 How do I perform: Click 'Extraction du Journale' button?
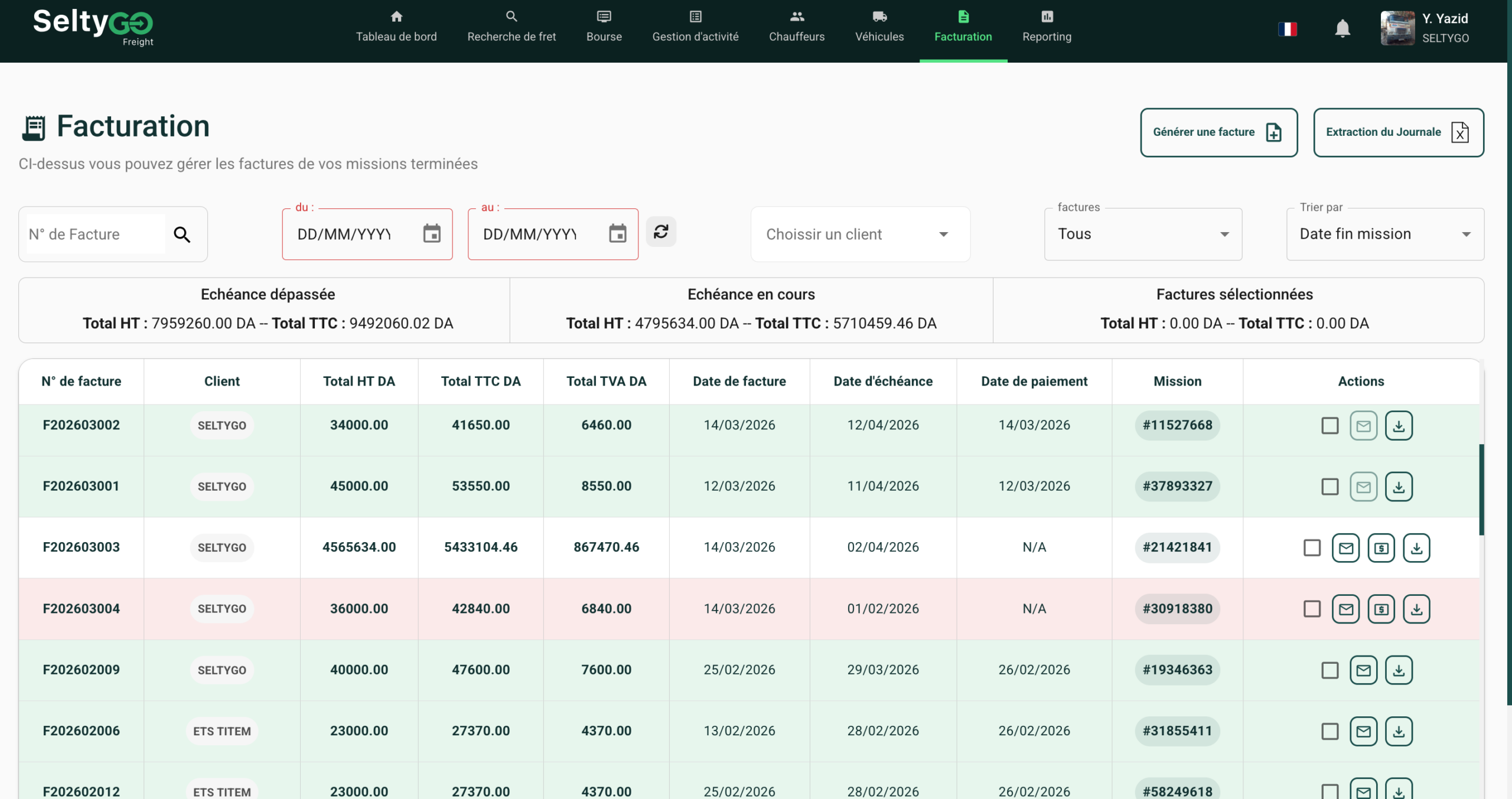pos(1398,132)
